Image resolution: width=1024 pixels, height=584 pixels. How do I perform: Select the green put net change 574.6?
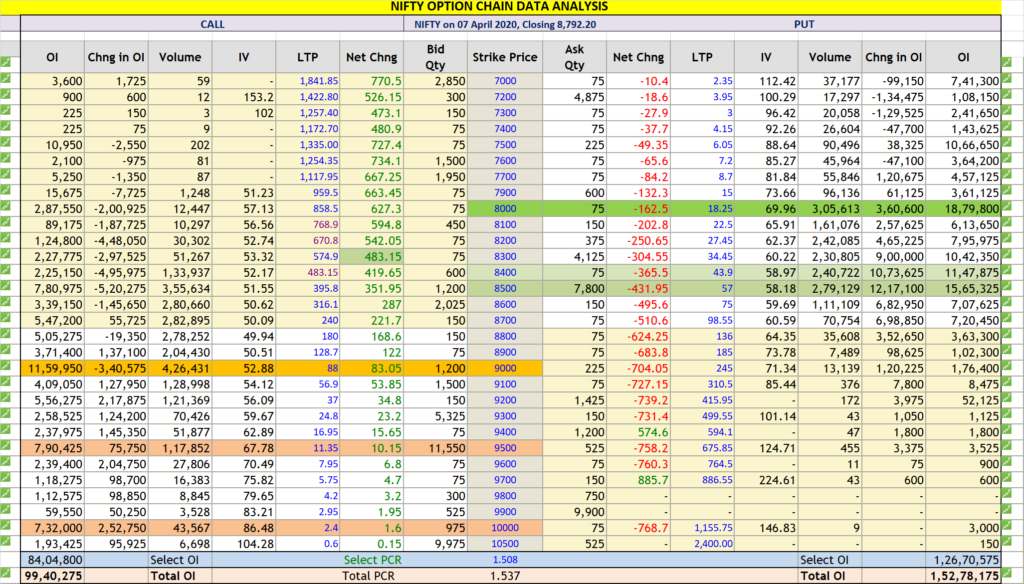click(653, 432)
